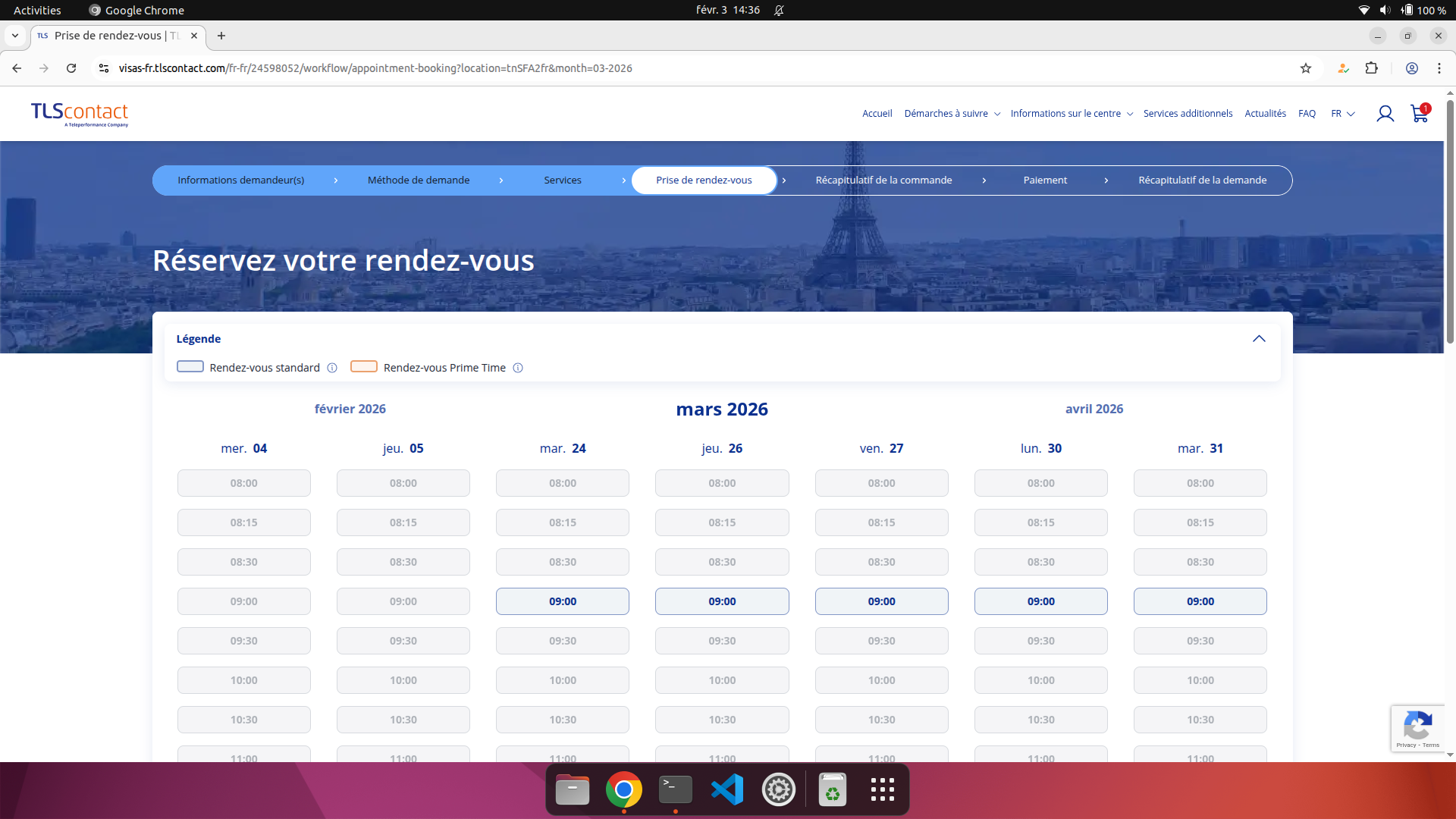Screen dimensions: 1456x819
Task: View shopping cart containing 1 item
Action: coord(1419,114)
